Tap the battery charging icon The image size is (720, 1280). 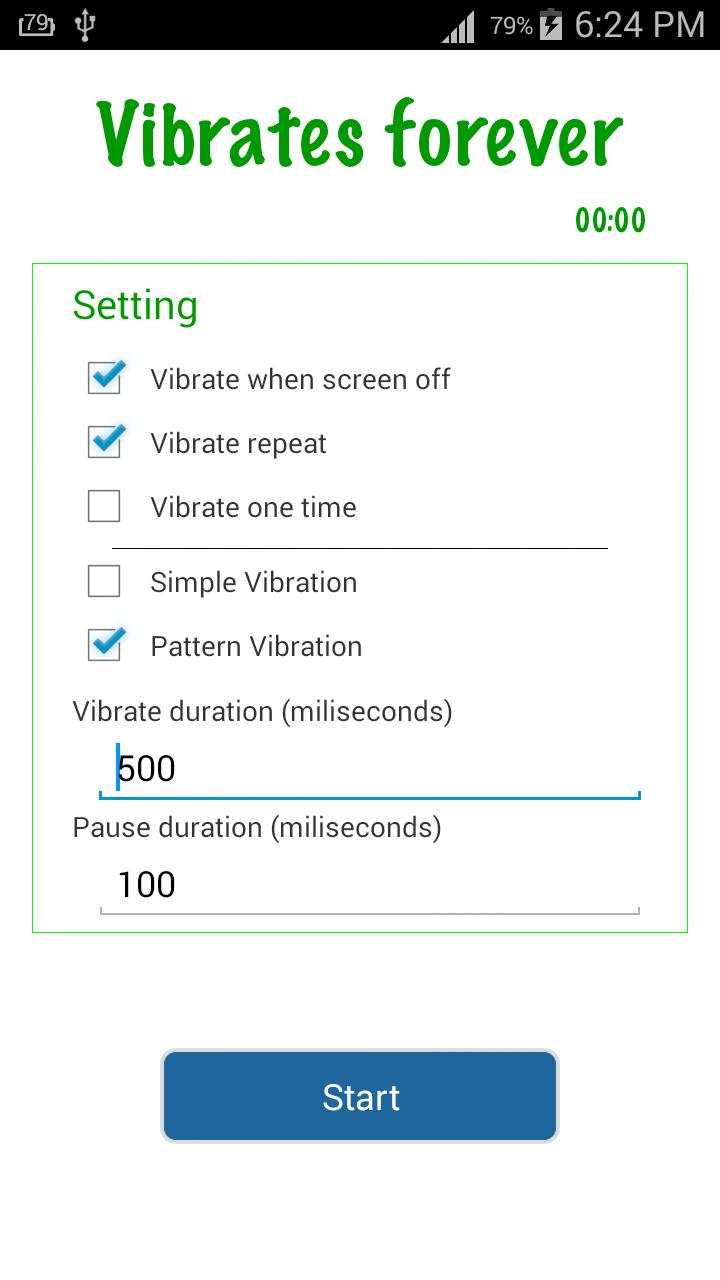pos(550,24)
